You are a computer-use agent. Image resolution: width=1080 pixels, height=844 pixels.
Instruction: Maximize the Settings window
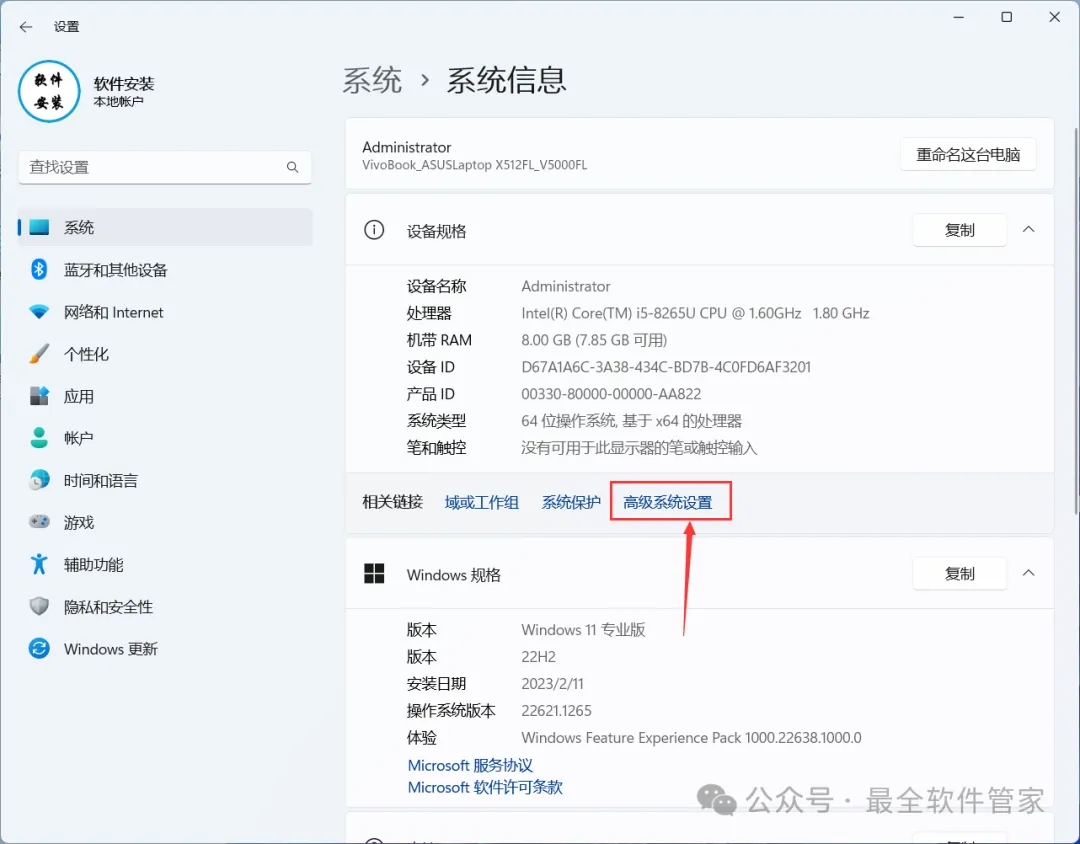[1006, 17]
